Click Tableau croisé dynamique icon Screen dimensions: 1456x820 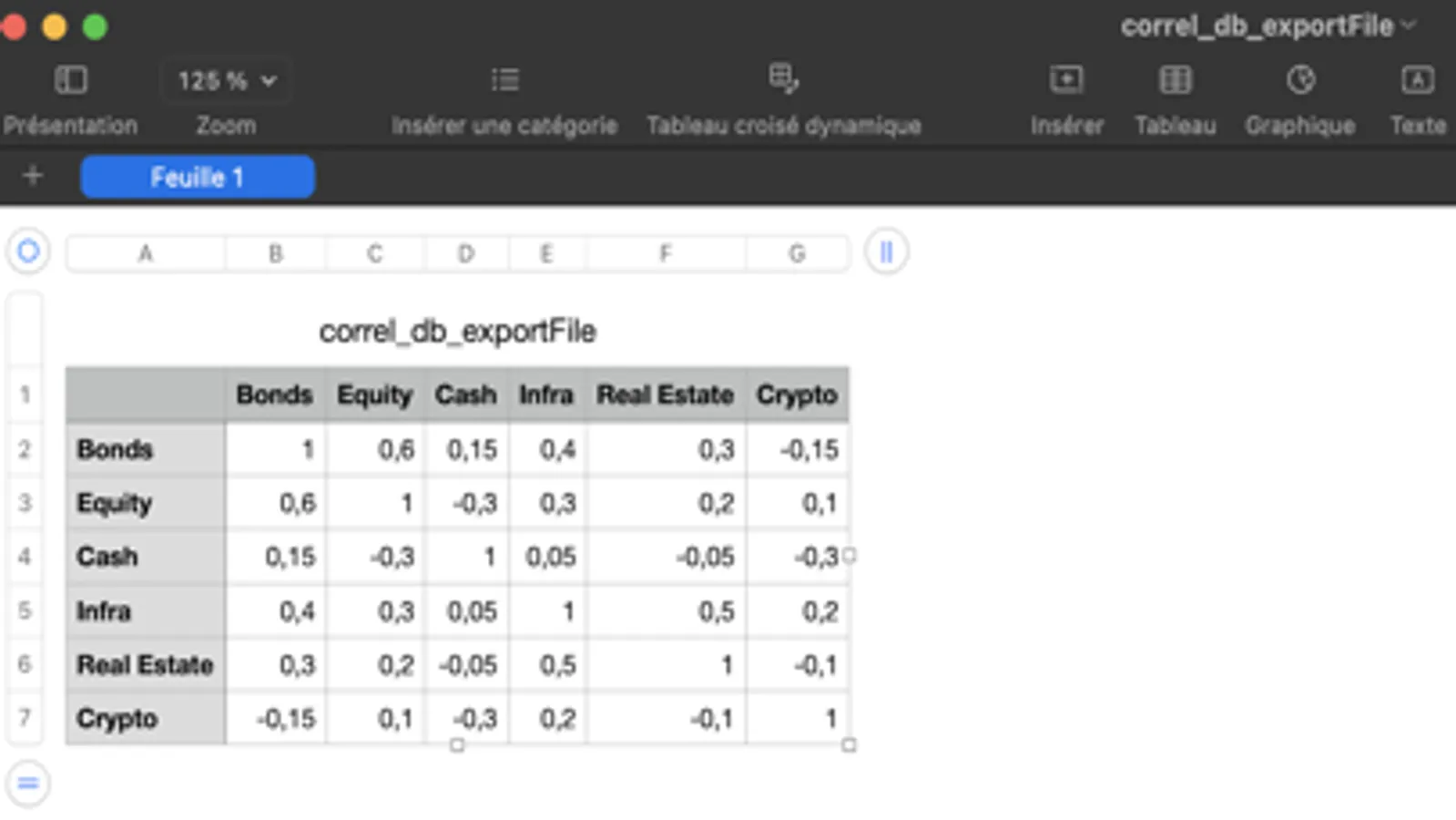click(783, 79)
